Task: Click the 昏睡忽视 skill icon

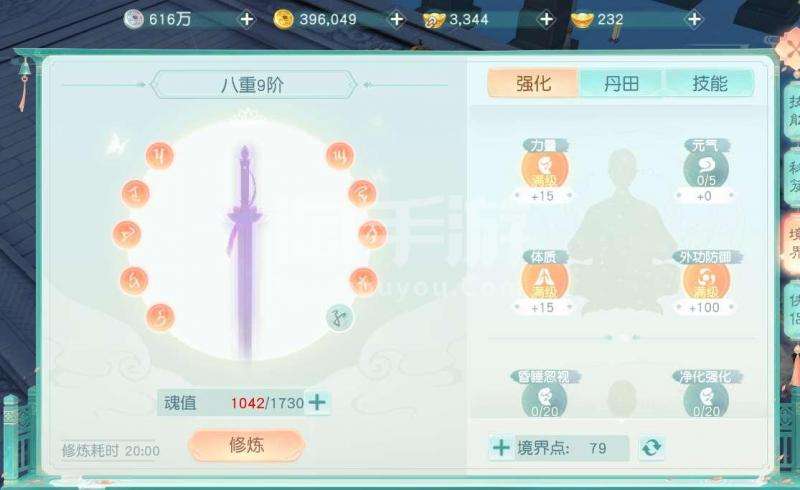Action: click(x=544, y=399)
